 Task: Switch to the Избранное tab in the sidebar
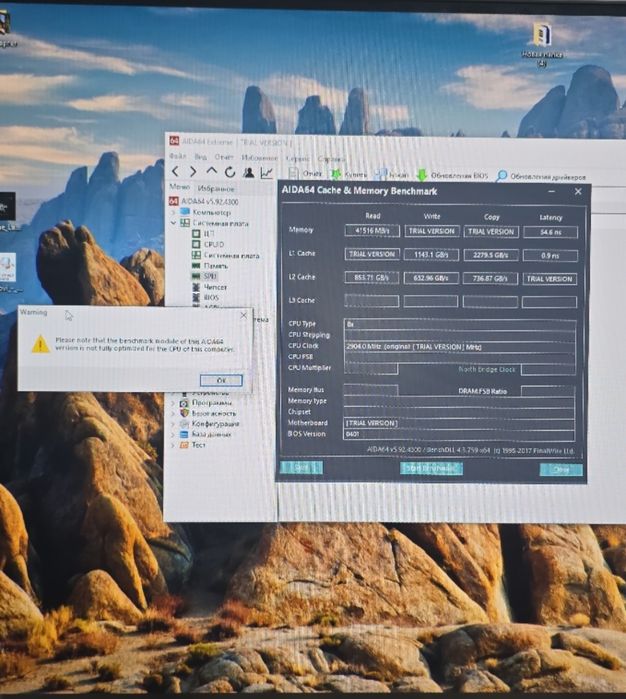[x=216, y=188]
